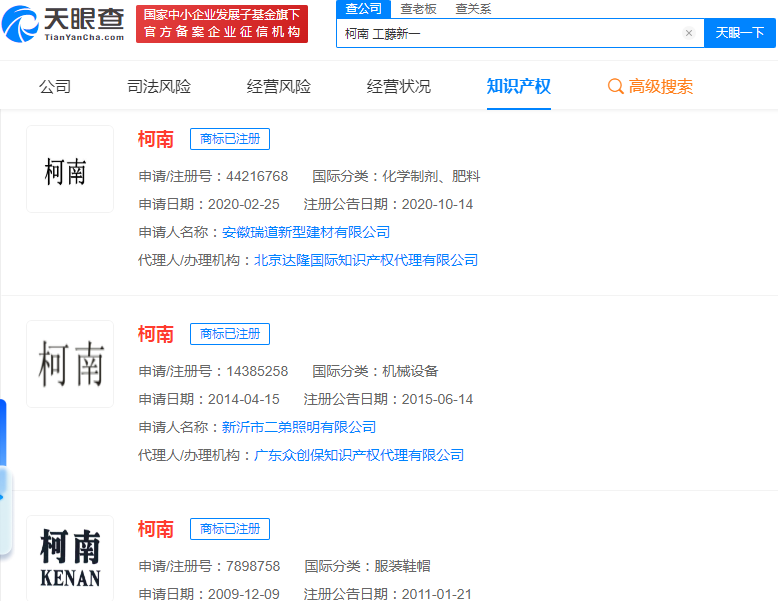Select classification 服装鞋帽 text
The height and width of the screenshot is (601, 778).
pos(402,566)
